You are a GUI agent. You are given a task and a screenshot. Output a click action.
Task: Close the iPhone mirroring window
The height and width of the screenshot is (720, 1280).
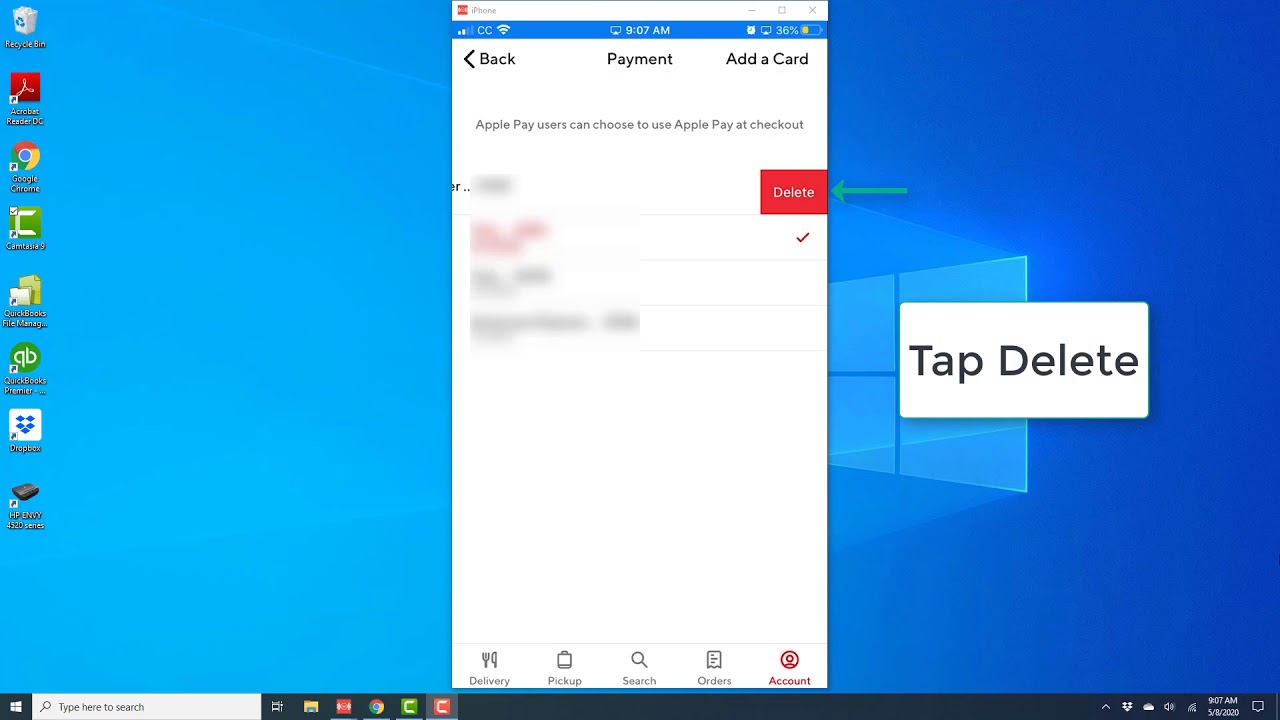(812, 10)
